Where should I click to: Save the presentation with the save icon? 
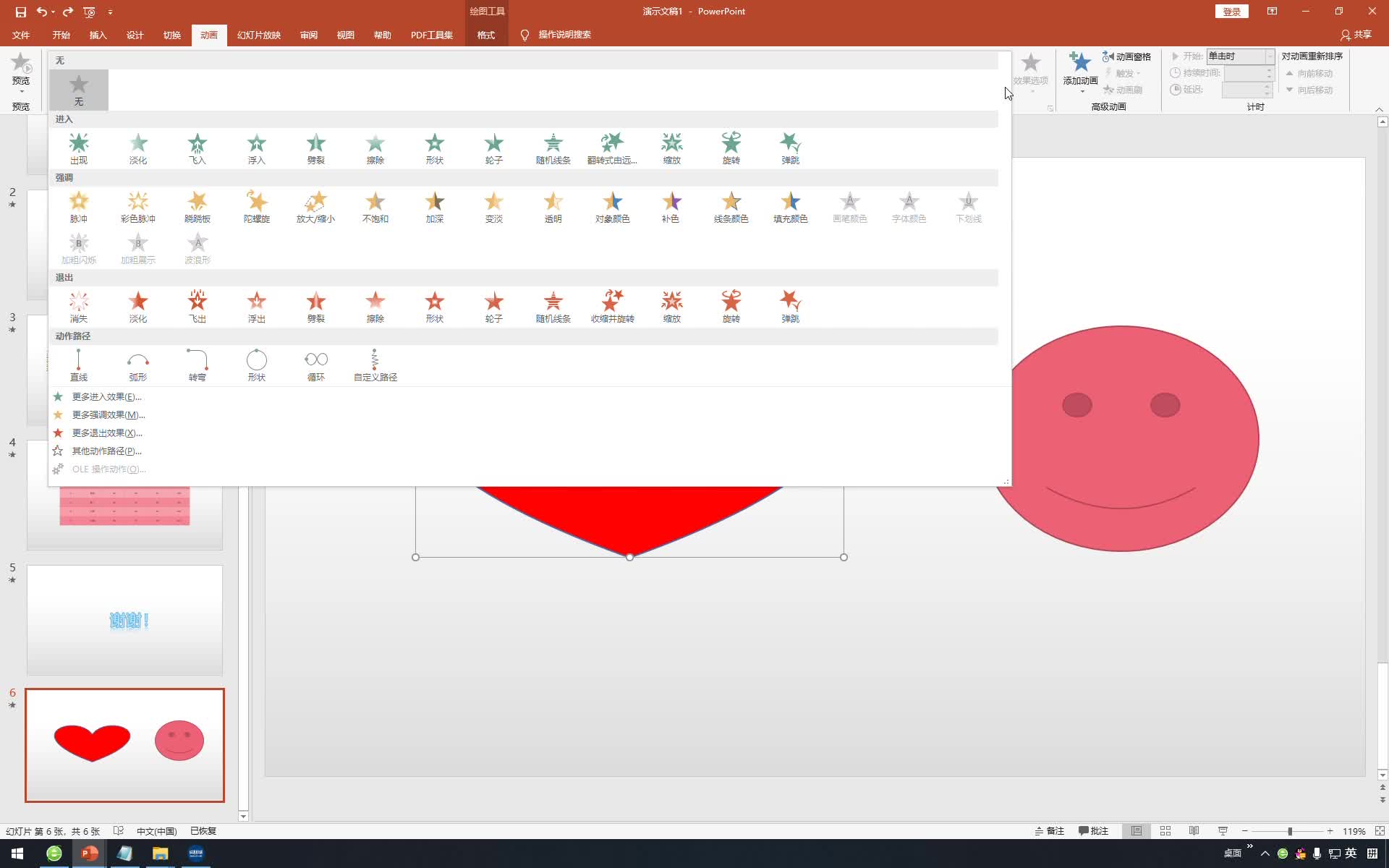point(20,12)
